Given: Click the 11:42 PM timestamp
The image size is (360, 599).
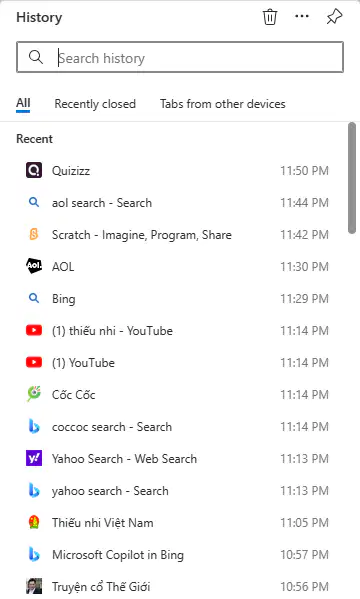Looking at the screenshot, I should [304, 235].
